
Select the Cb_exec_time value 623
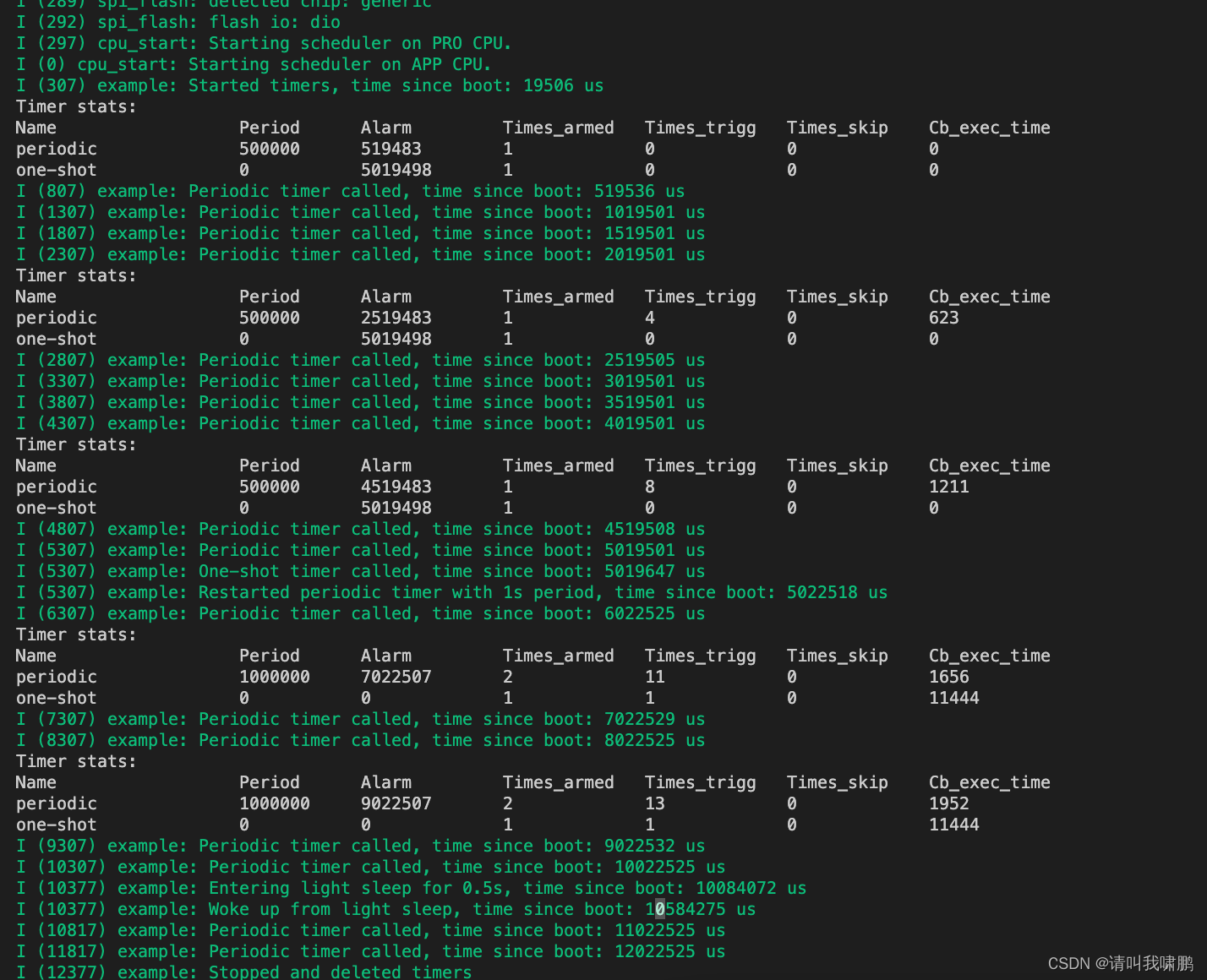click(x=944, y=318)
